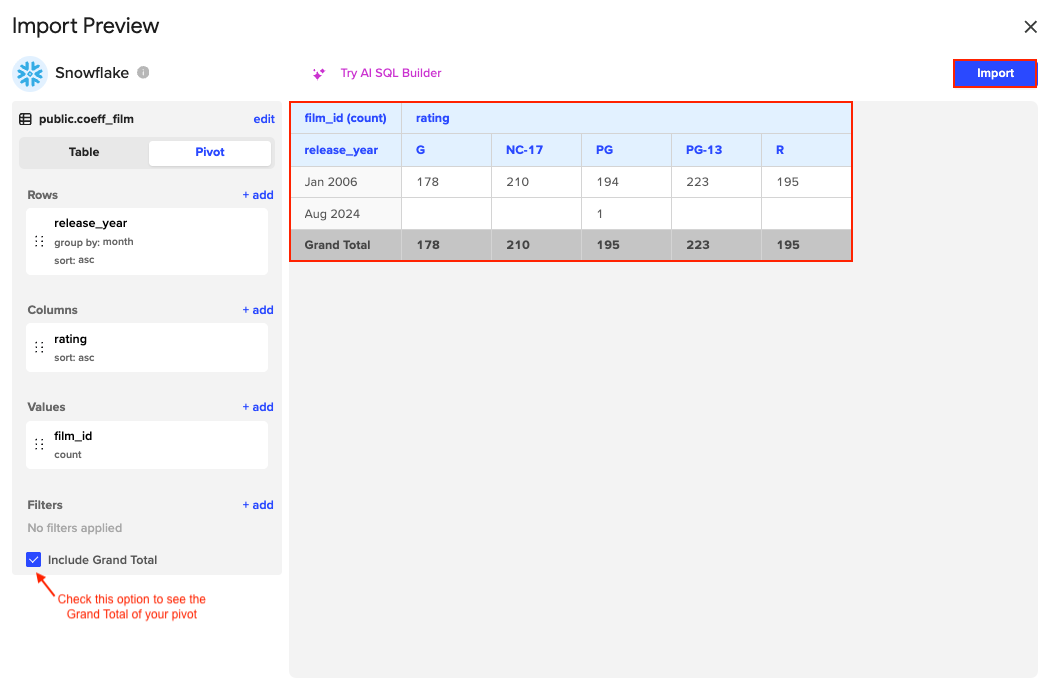Click the edit link beside public.coeff_film
This screenshot has height=686, width=1050.
point(263,118)
